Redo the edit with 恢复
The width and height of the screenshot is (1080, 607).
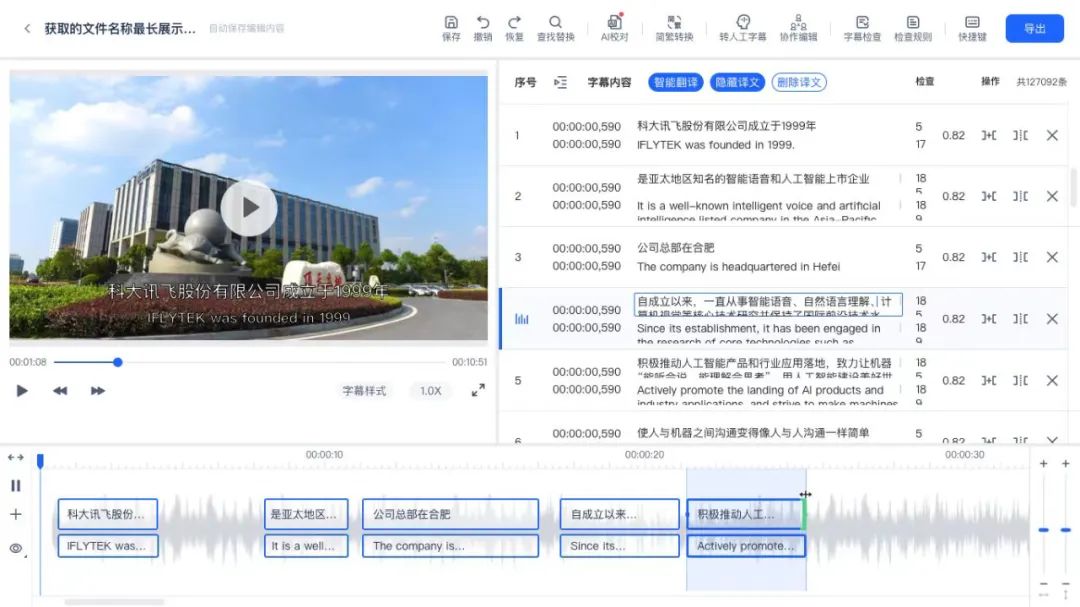pyautogui.click(x=515, y=28)
